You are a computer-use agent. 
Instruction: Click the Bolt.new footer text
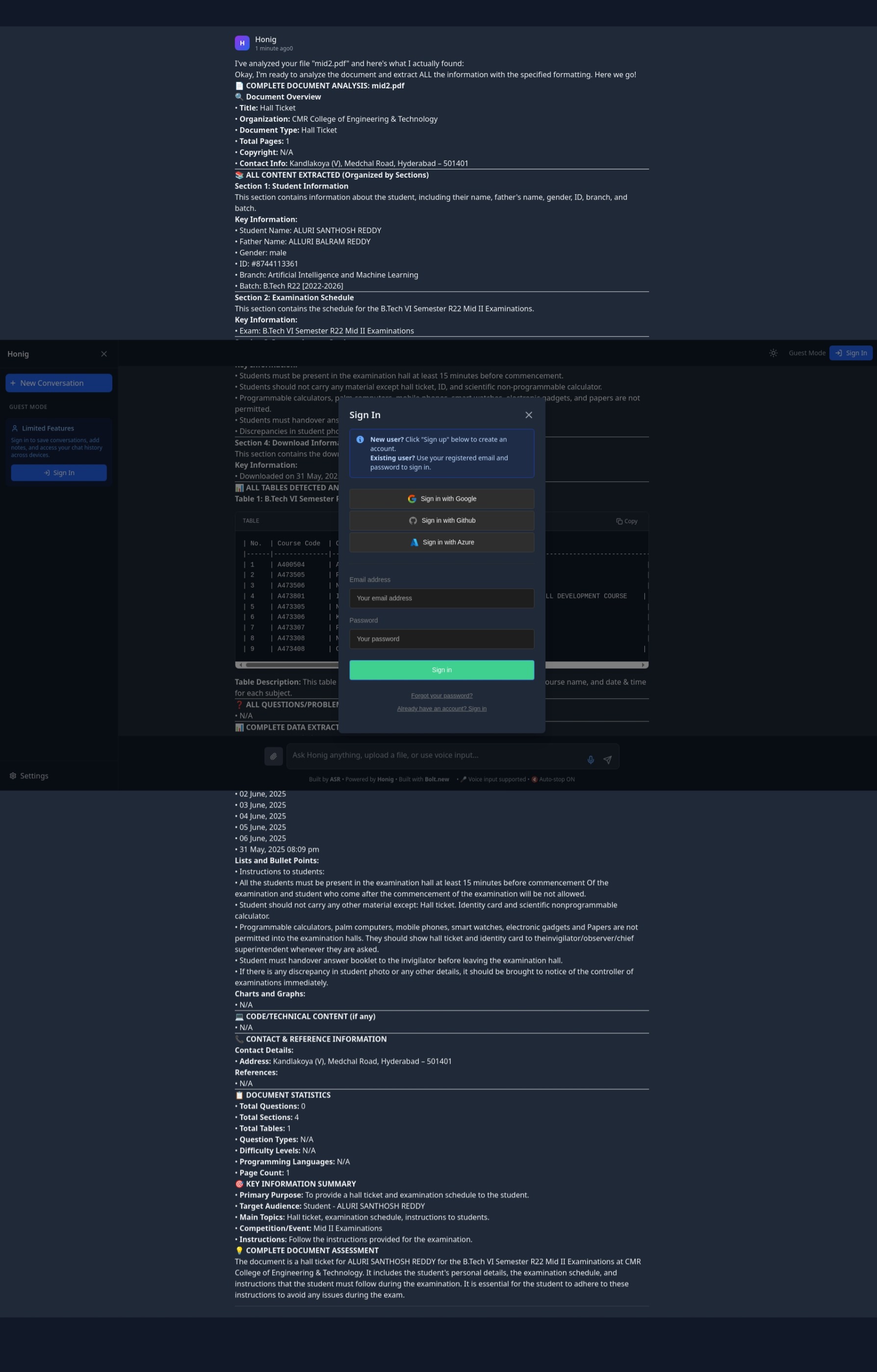click(x=437, y=779)
